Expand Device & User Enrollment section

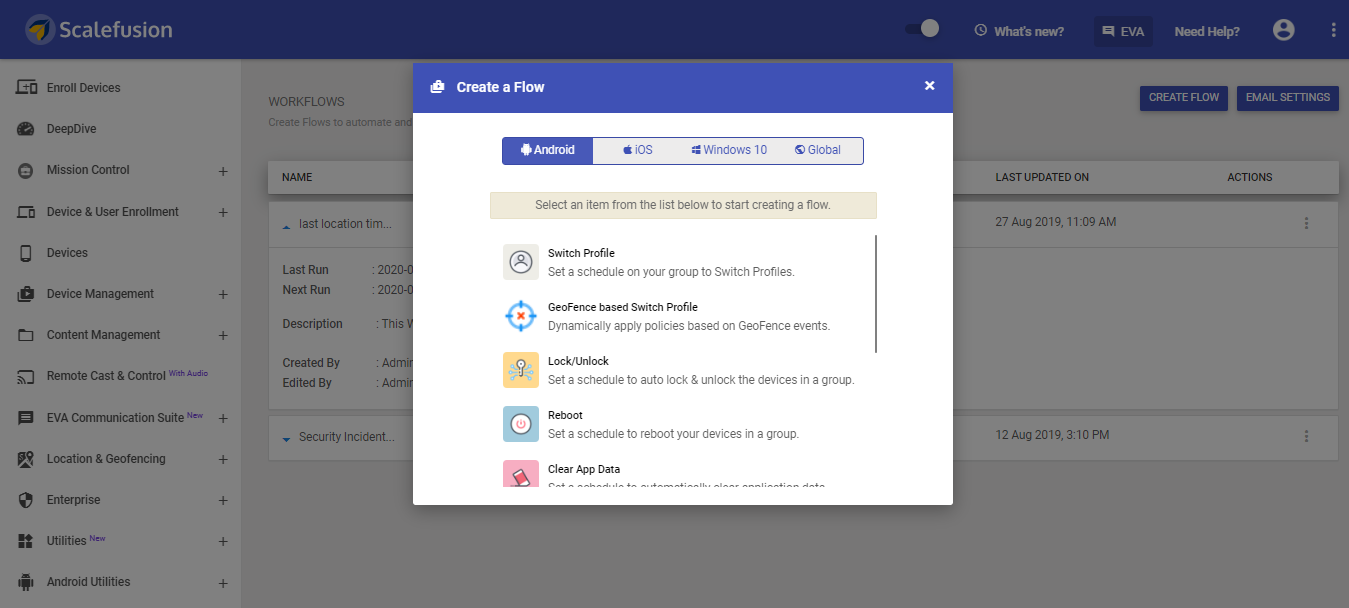point(223,212)
